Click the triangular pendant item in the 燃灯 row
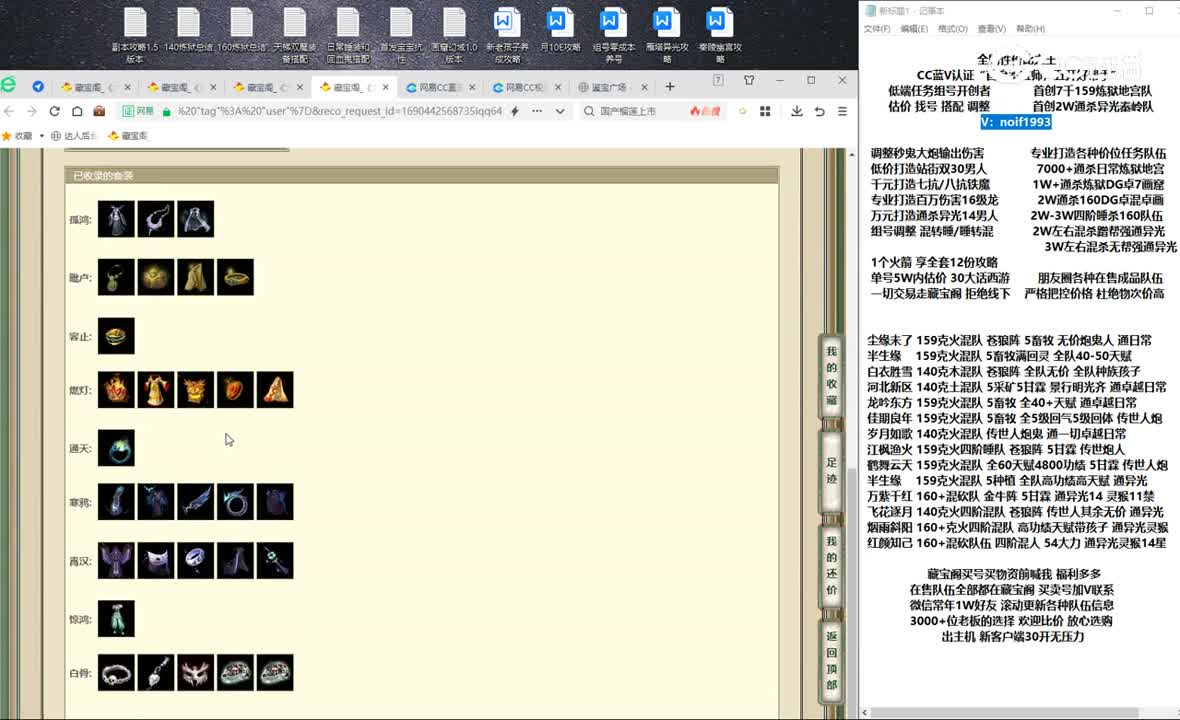This screenshot has width=1180, height=720. (275, 390)
